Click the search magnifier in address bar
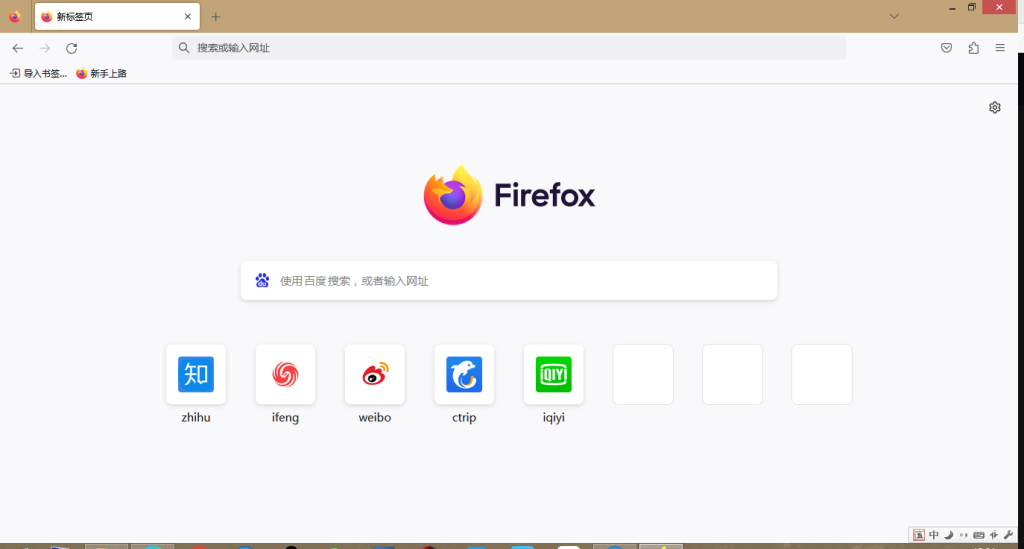Screen dimensions: 1024x549 184,48
